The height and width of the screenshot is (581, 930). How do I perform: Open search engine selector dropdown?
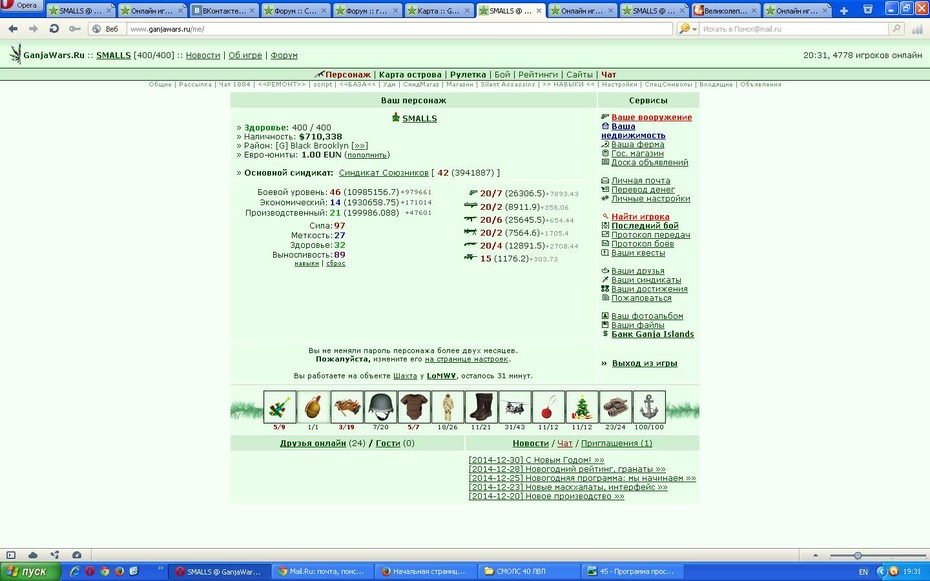[x=687, y=28]
